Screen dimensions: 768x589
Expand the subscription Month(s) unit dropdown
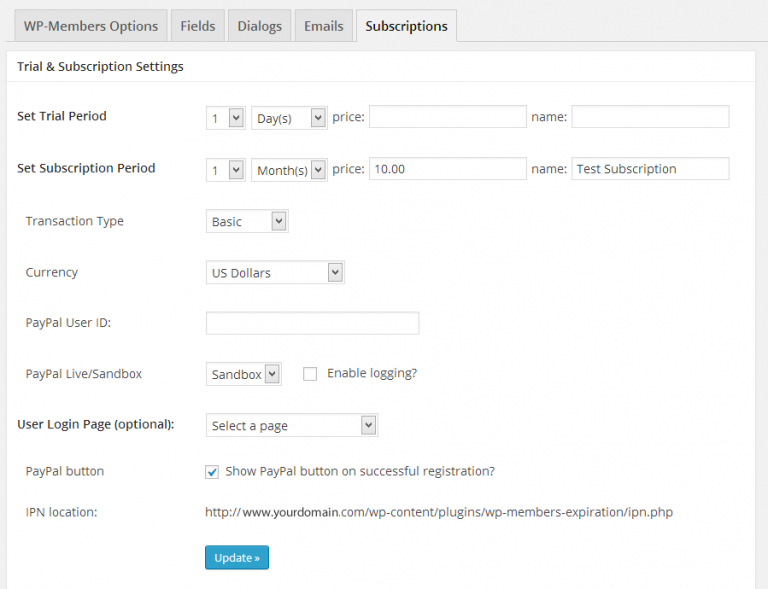point(289,170)
